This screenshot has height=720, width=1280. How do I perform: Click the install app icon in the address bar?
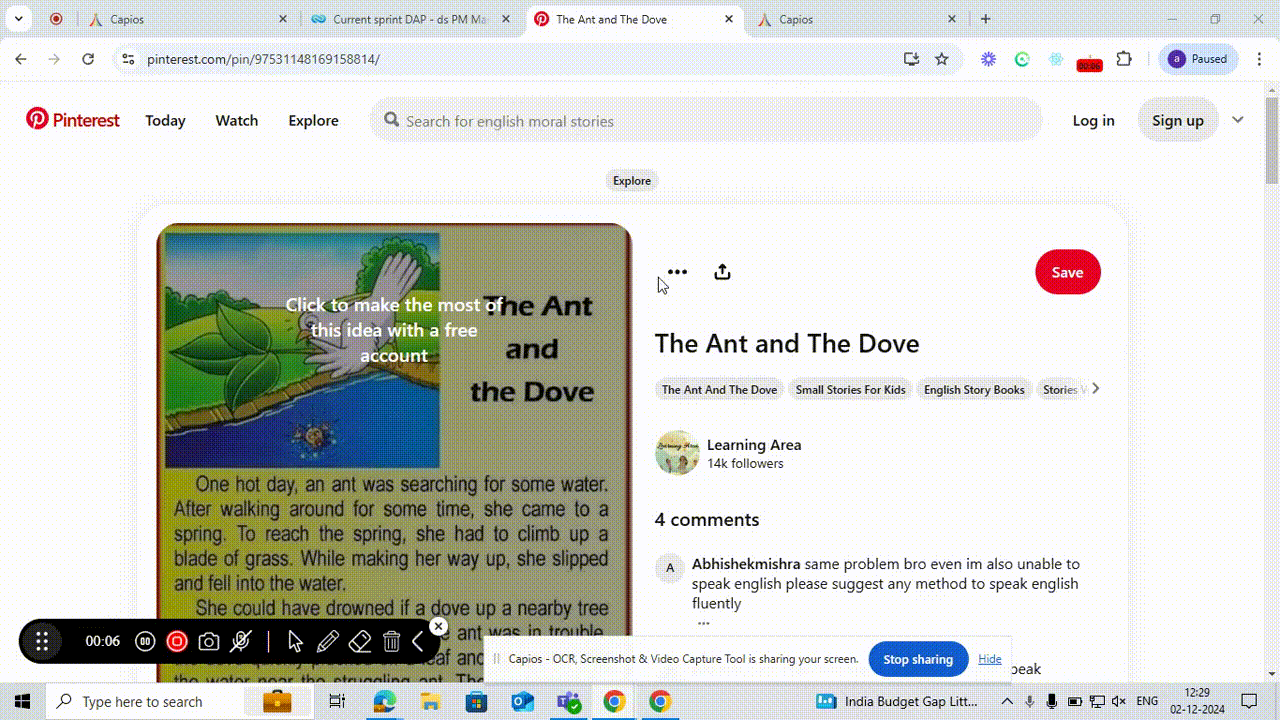click(x=911, y=59)
